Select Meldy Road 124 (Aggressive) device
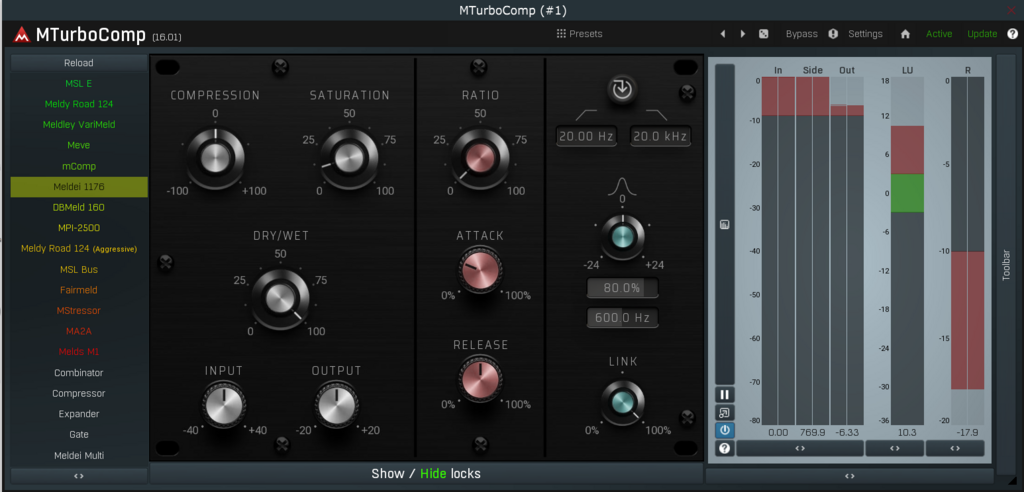This screenshot has width=1024, height=492. [x=78, y=248]
